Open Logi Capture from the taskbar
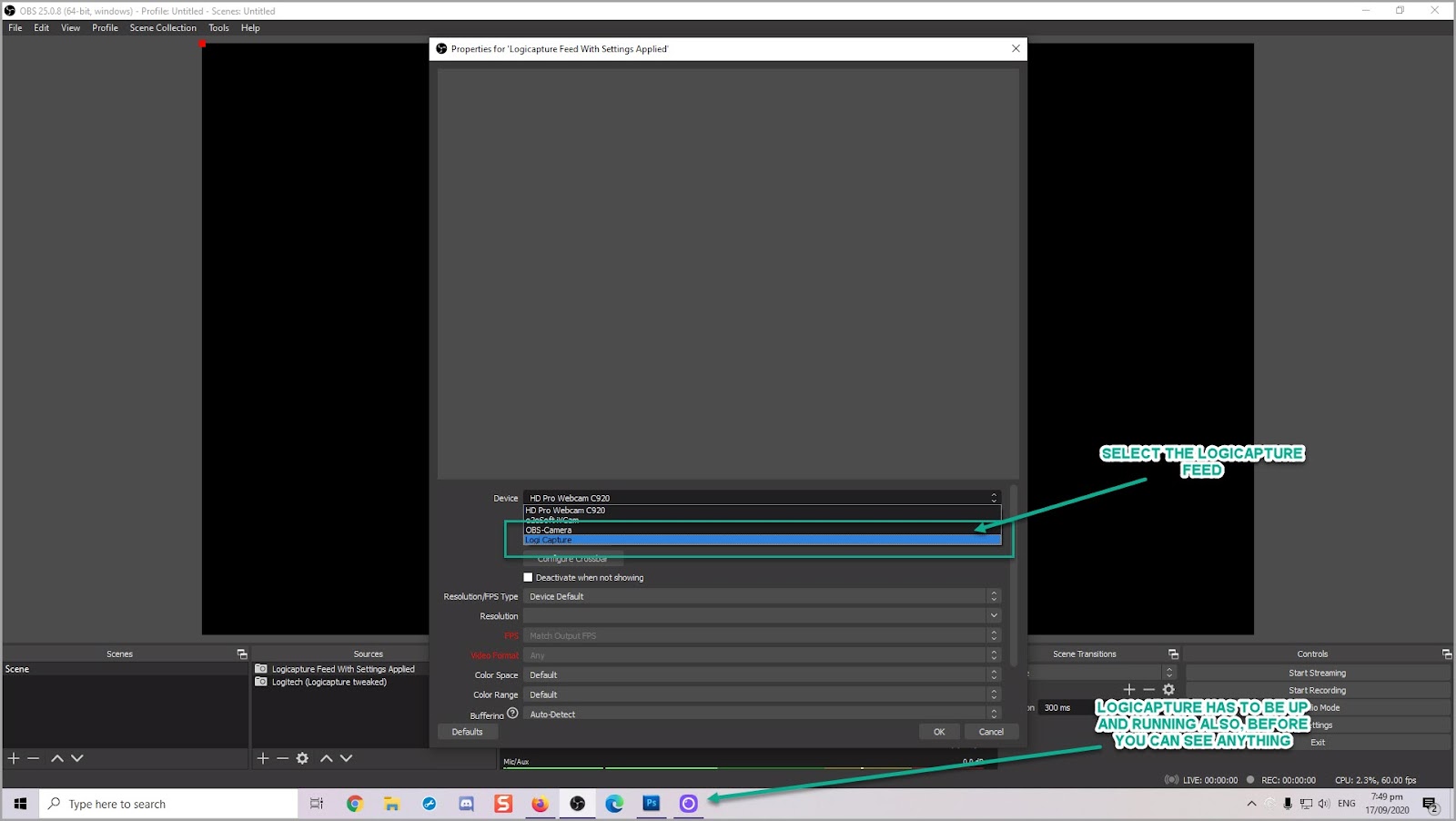Viewport: 1456px width, 821px height. [x=689, y=804]
